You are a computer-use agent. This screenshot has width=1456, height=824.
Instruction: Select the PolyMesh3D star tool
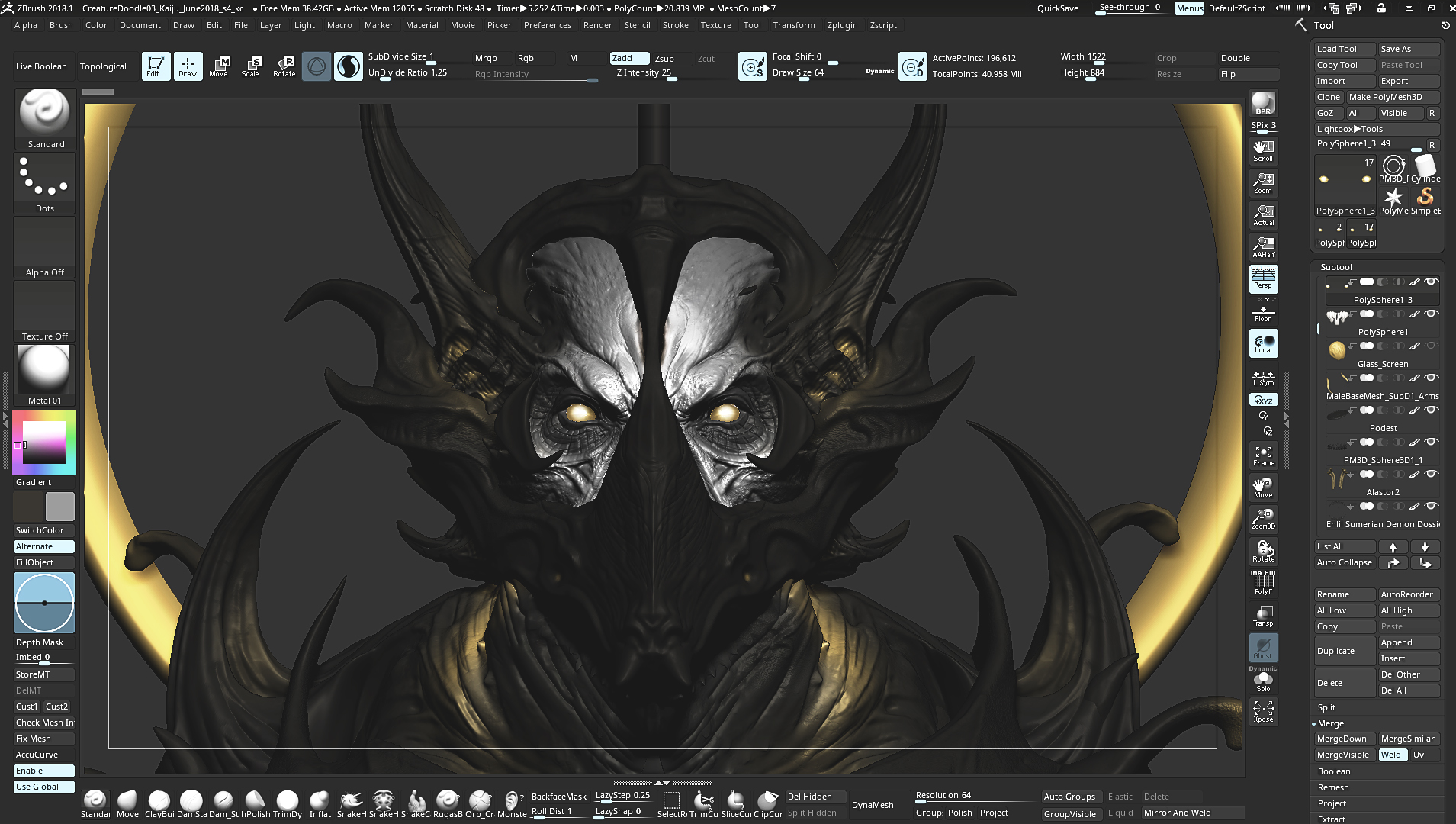1393,201
